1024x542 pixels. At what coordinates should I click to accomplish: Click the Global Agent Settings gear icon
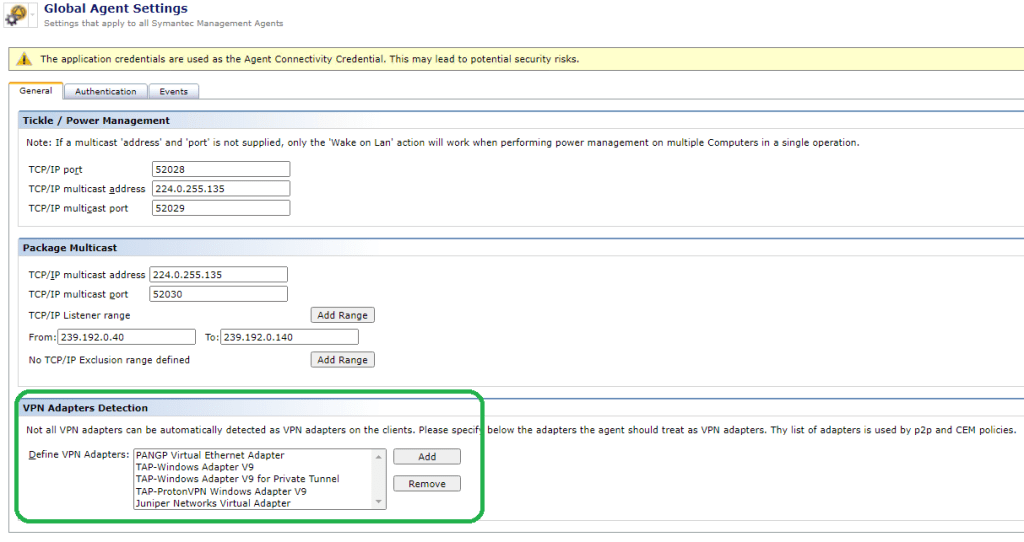point(18,15)
